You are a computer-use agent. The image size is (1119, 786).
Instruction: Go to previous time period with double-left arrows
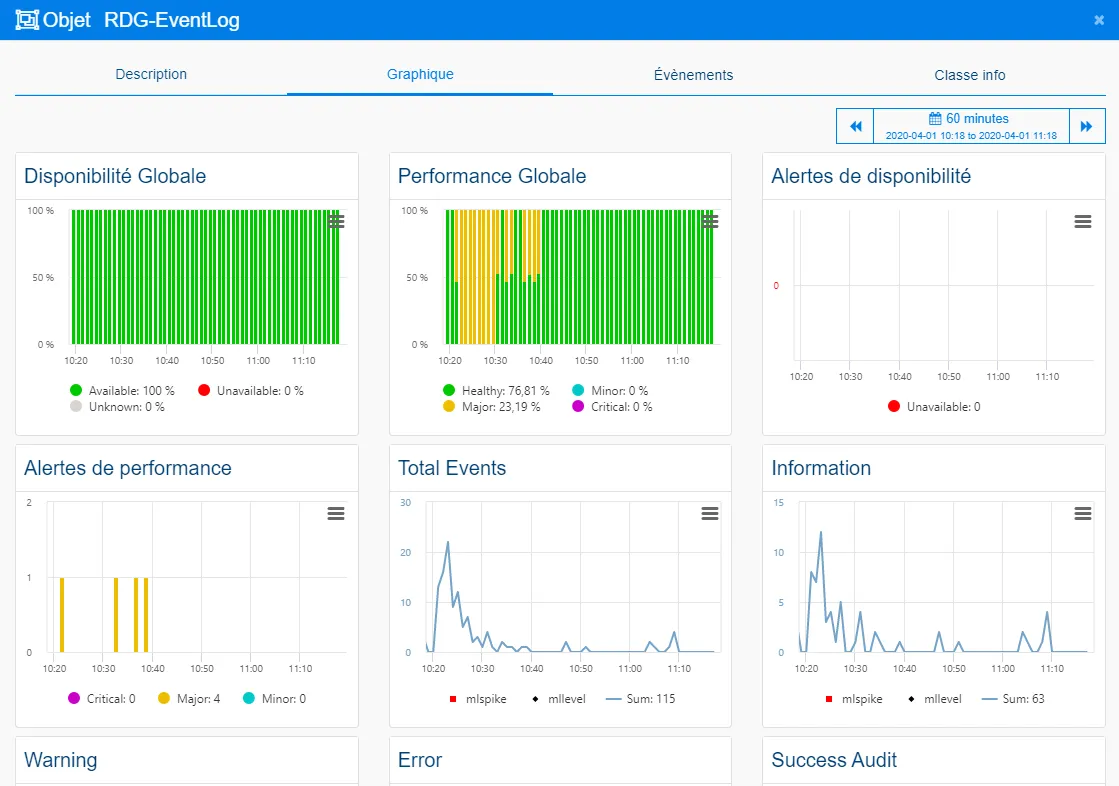coord(856,126)
